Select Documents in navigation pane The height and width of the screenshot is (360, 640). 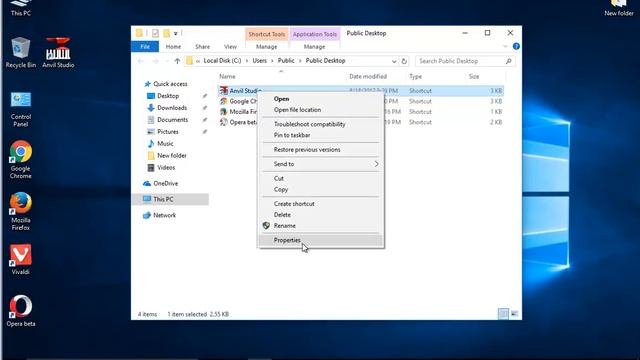173,120
